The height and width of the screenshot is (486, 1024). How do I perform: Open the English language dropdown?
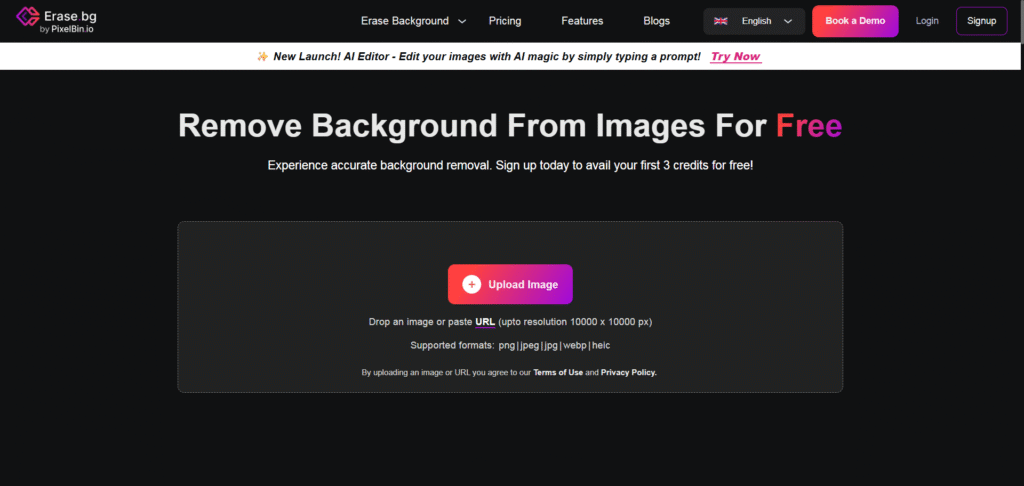(x=755, y=21)
